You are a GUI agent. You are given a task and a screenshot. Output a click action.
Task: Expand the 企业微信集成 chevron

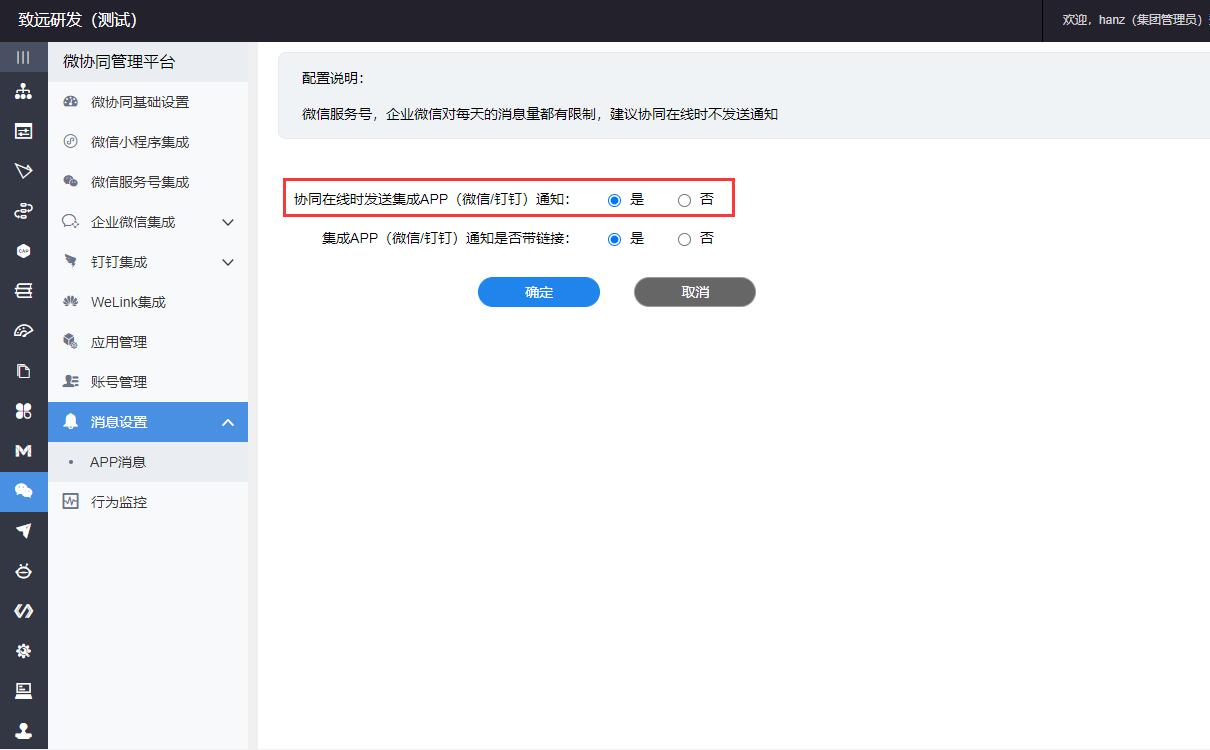point(228,222)
